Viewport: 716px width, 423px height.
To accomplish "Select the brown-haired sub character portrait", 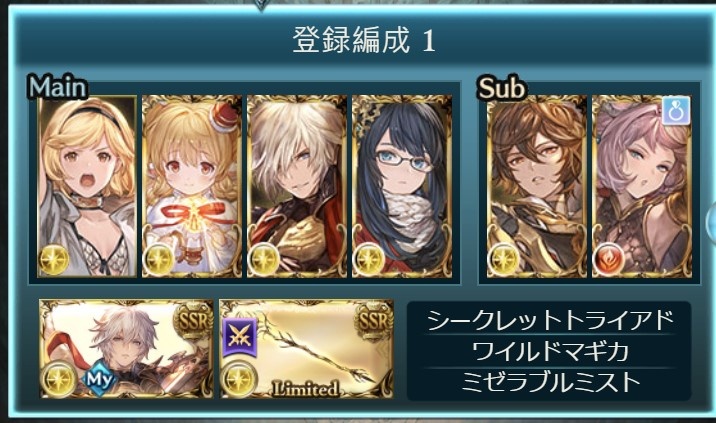I will 537,186.
